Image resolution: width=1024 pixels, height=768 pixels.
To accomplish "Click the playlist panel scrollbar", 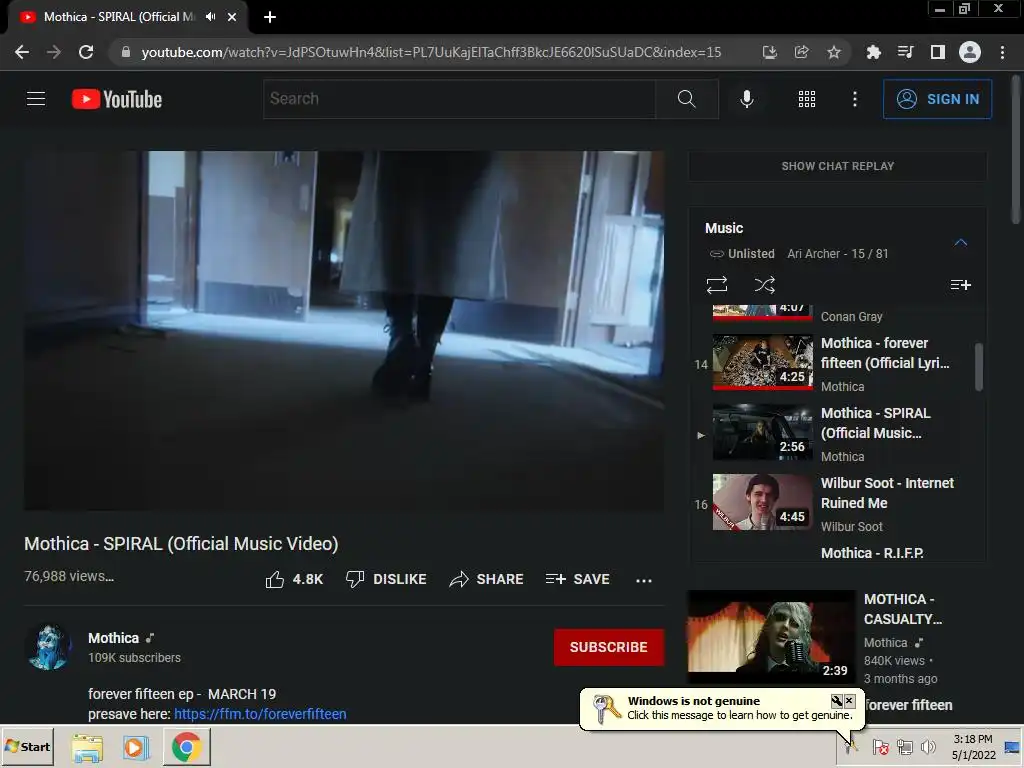I will point(978,367).
